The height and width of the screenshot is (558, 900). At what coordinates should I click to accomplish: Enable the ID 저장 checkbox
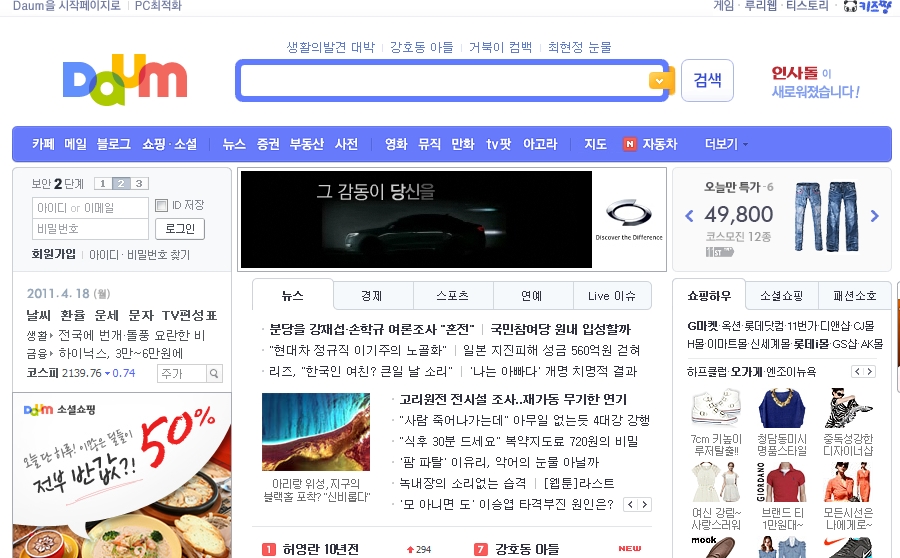pos(162,206)
